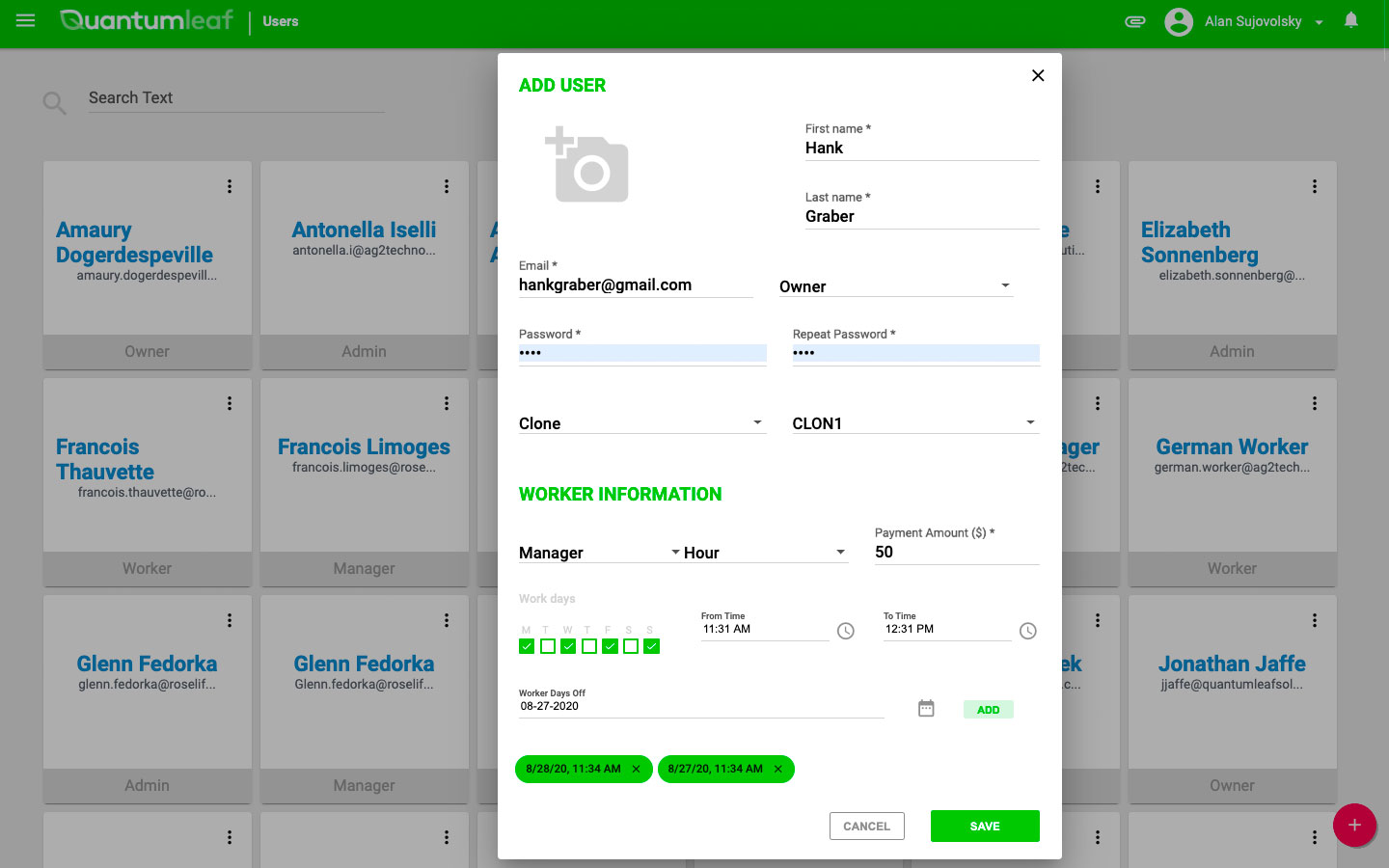1389x868 pixels.
Task: Uncheck the Wednesday work day checkbox
Action: coord(568,646)
